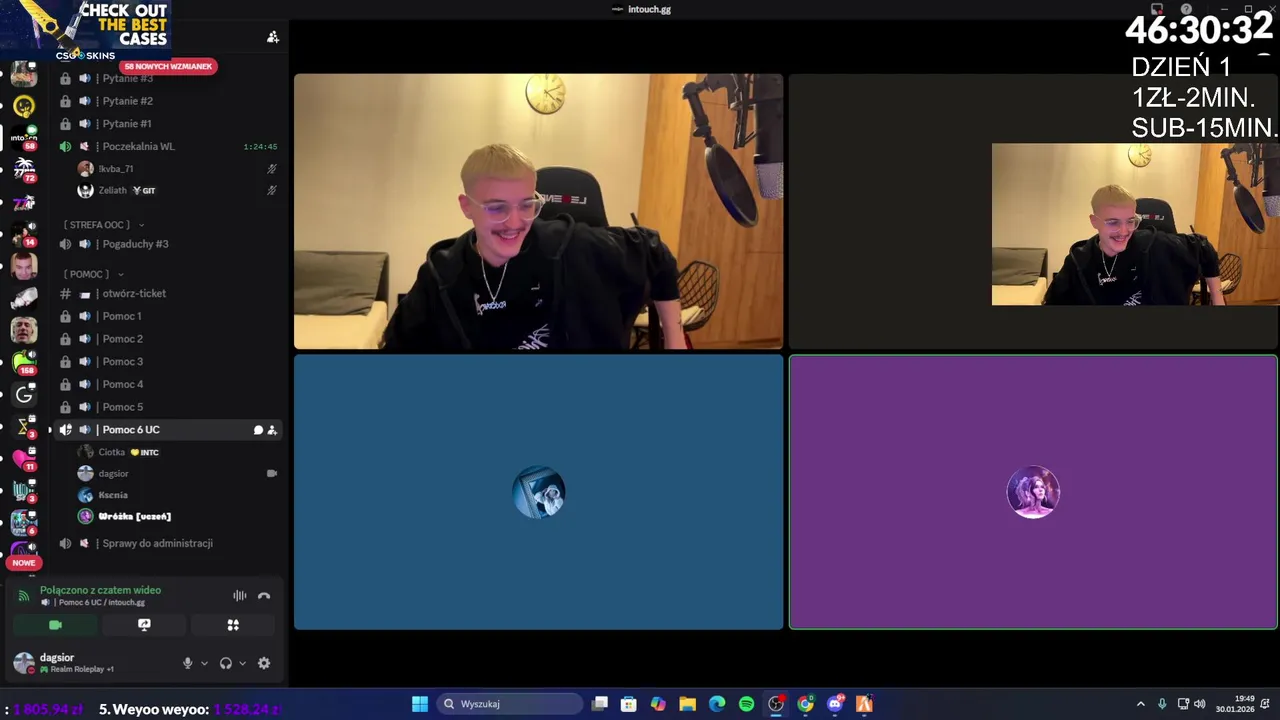Open the pink heart server with 11 badge
This screenshot has width=1280, height=720.
coord(24,459)
